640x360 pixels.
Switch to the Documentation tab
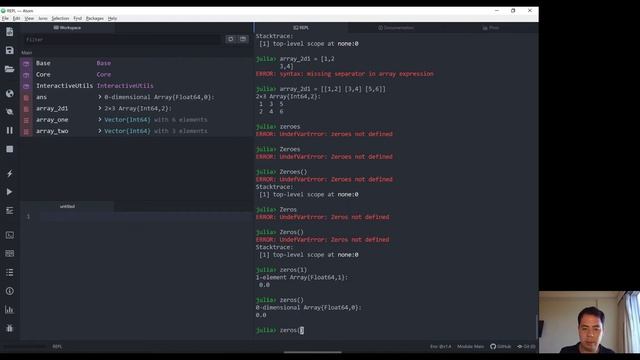(x=396, y=28)
